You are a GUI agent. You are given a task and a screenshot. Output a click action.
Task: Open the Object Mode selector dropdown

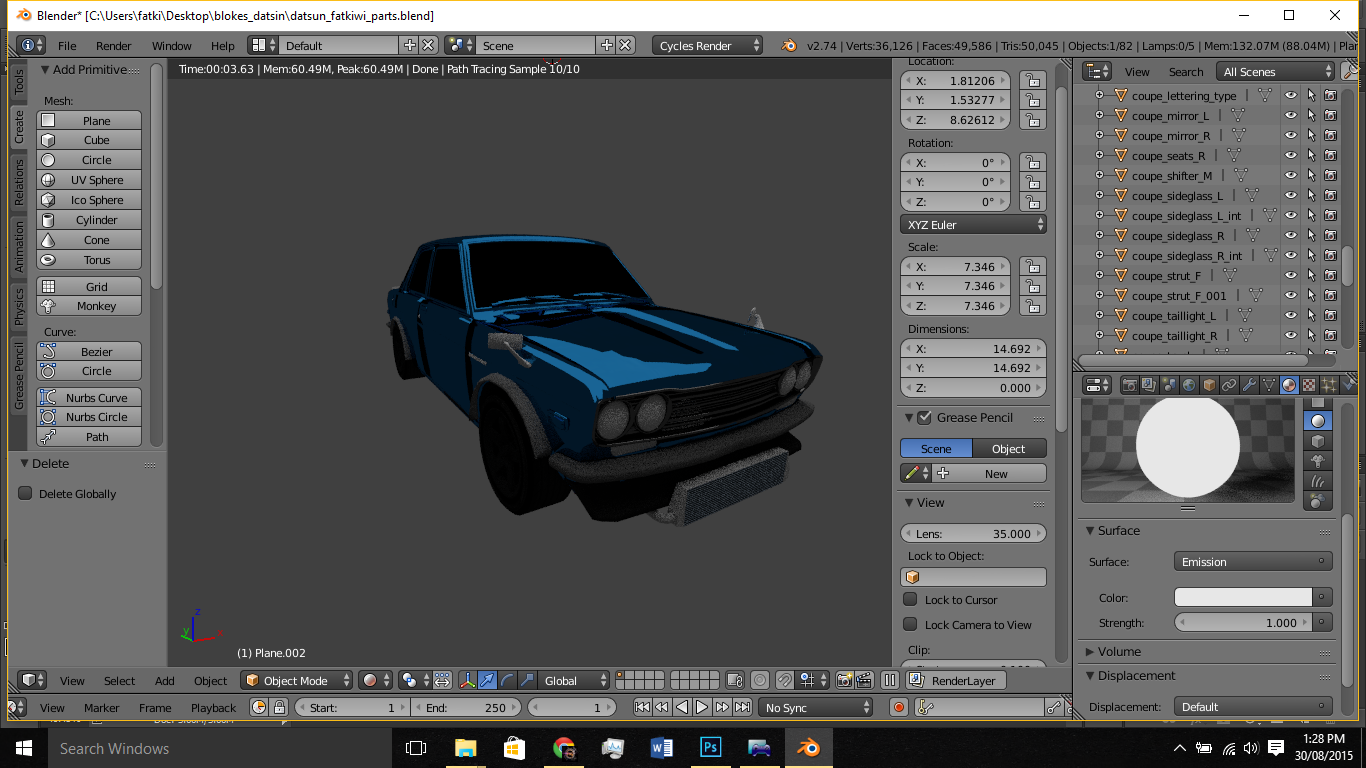pyautogui.click(x=297, y=681)
